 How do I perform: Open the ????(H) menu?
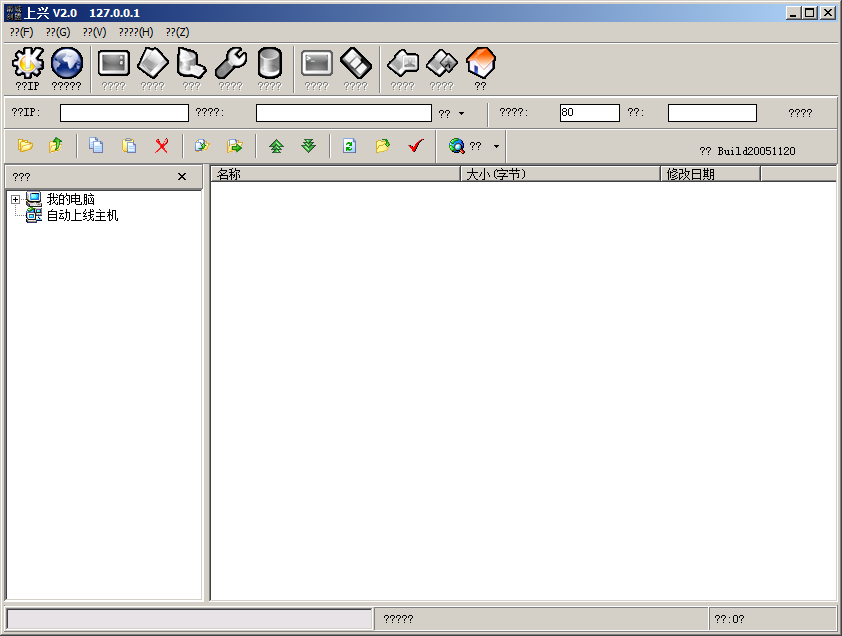click(136, 32)
